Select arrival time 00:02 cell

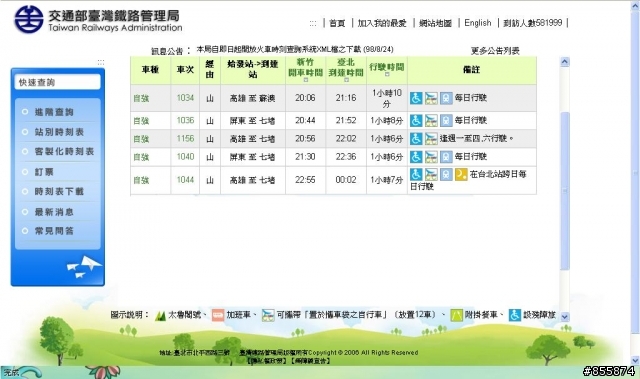(x=346, y=180)
